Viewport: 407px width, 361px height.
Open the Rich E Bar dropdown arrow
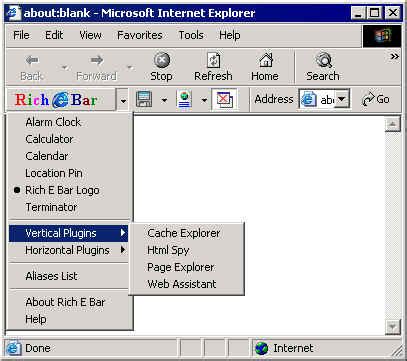[123, 100]
